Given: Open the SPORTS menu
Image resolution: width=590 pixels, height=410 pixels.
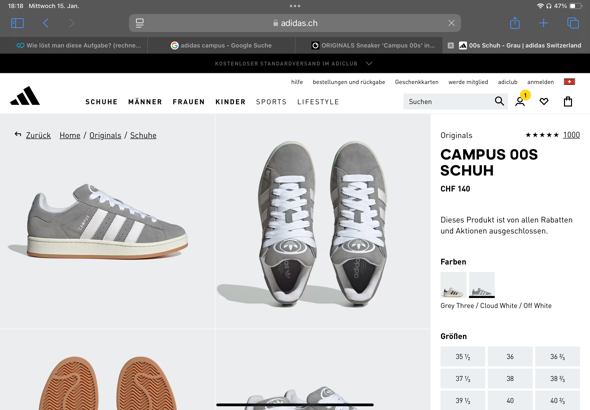Looking at the screenshot, I should click(271, 102).
